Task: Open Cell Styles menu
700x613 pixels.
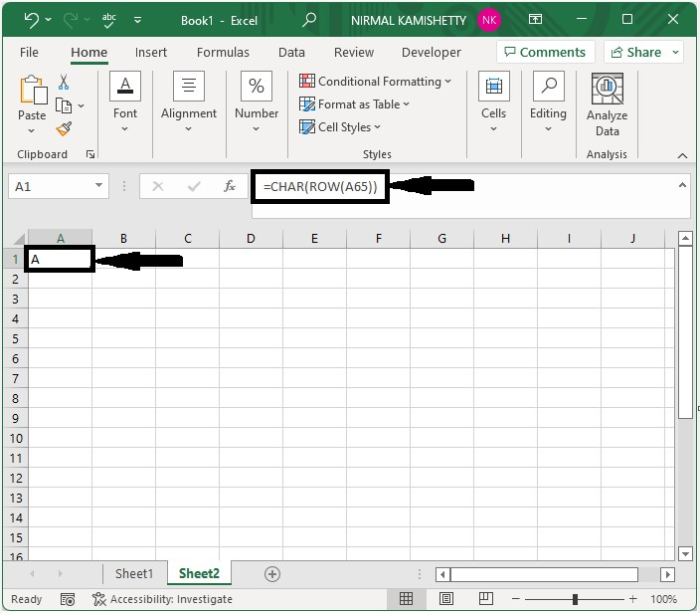Action: coord(340,127)
